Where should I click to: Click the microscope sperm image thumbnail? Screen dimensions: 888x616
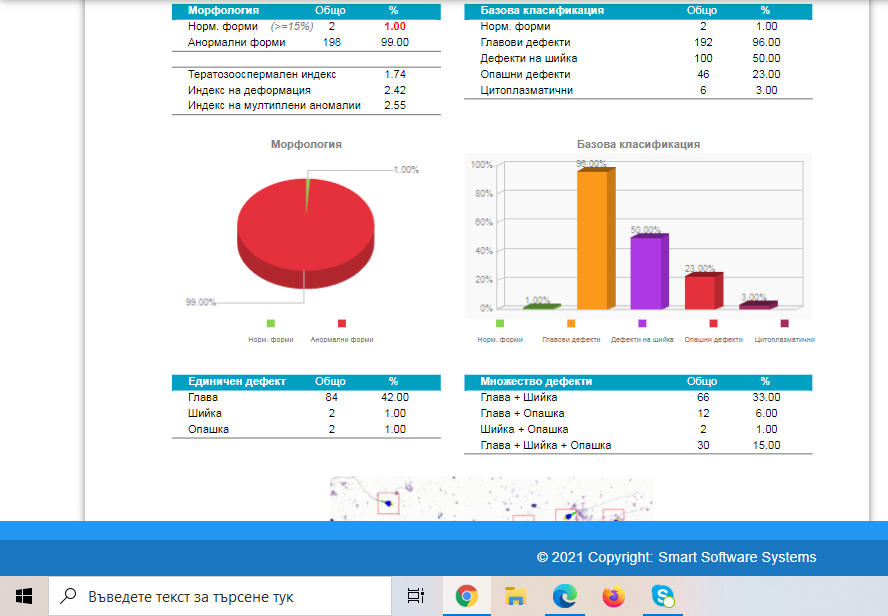click(x=491, y=498)
